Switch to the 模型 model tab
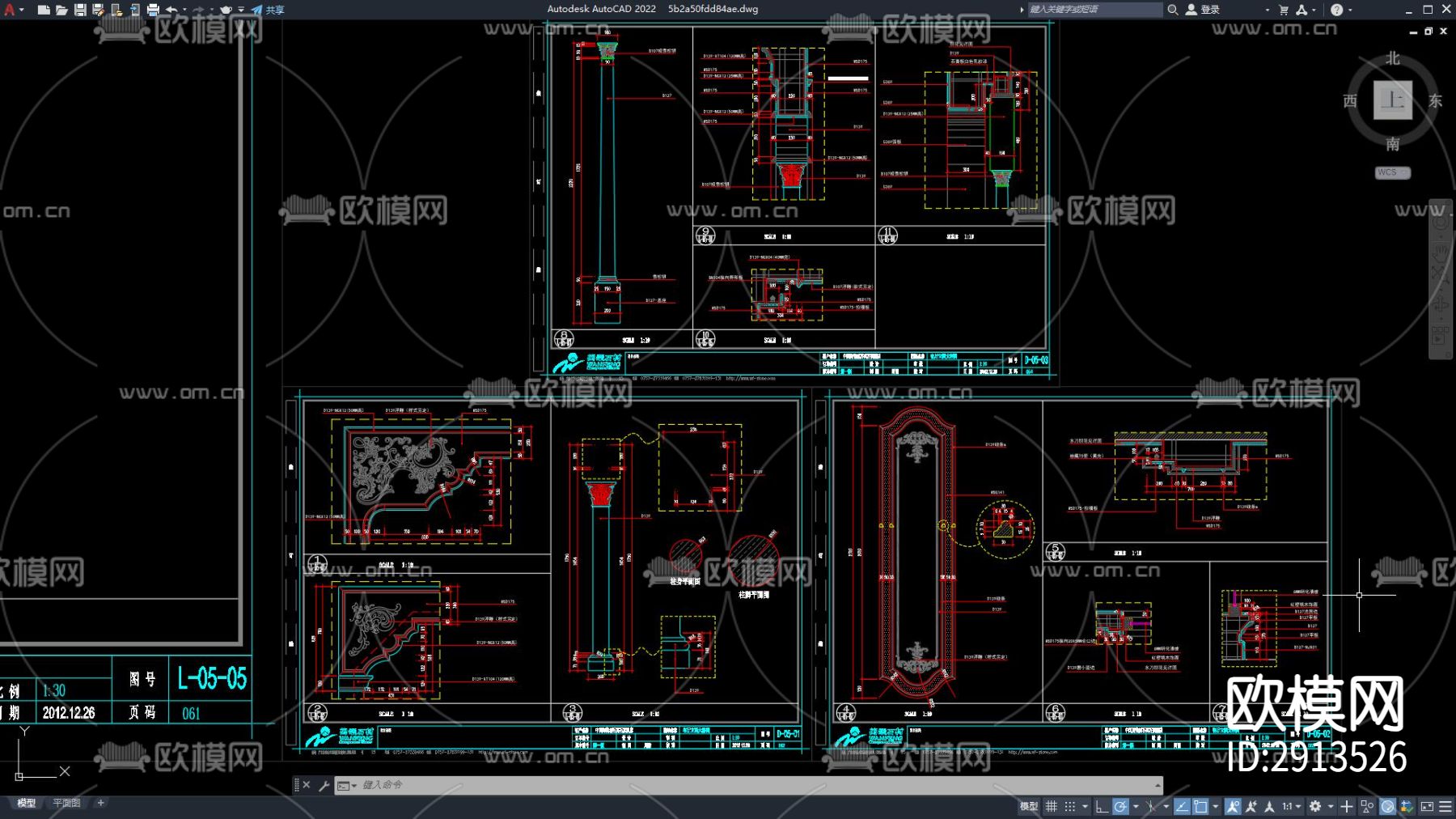 [27, 804]
